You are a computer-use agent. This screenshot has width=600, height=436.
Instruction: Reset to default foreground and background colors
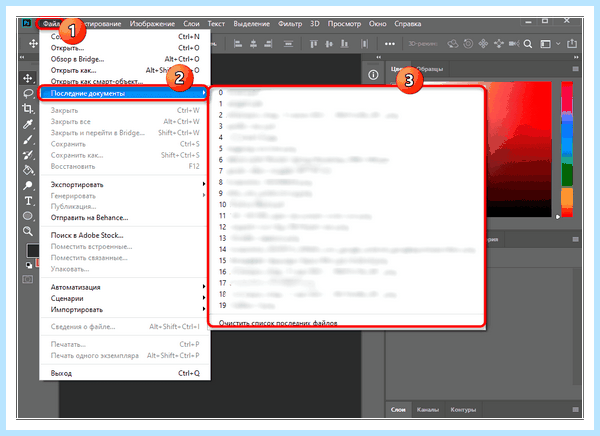(29, 265)
